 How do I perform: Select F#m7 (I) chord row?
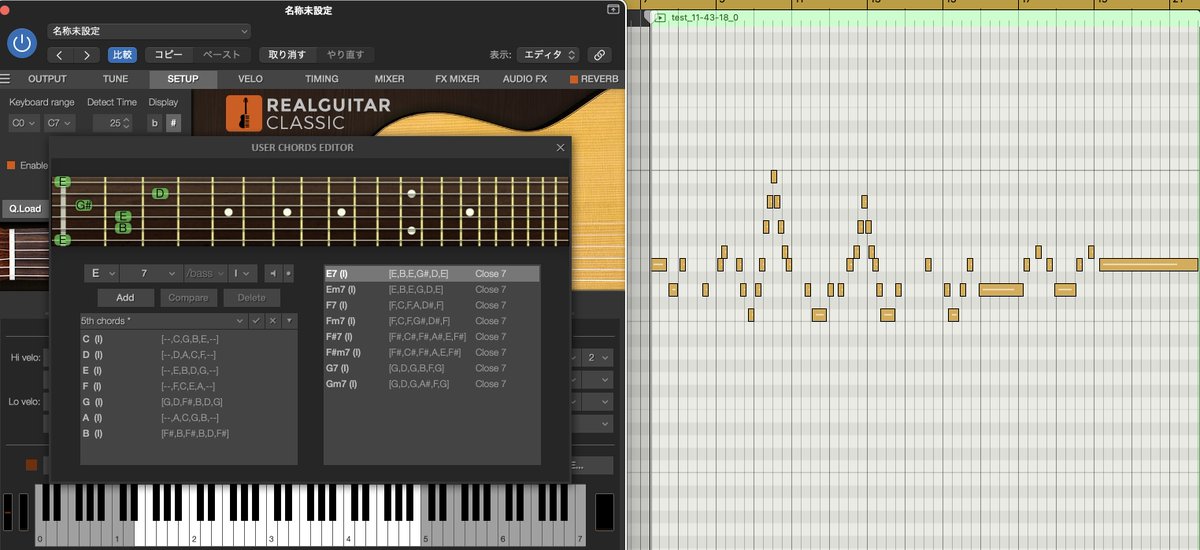pyautogui.click(x=431, y=352)
